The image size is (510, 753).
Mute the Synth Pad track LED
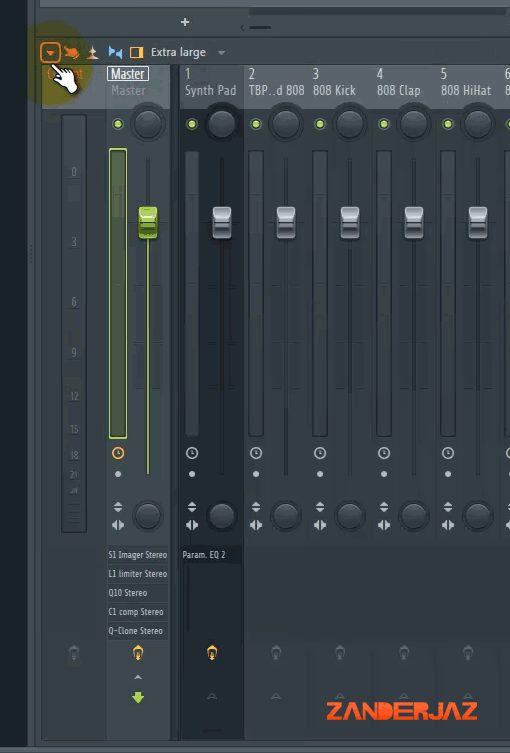point(192,124)
